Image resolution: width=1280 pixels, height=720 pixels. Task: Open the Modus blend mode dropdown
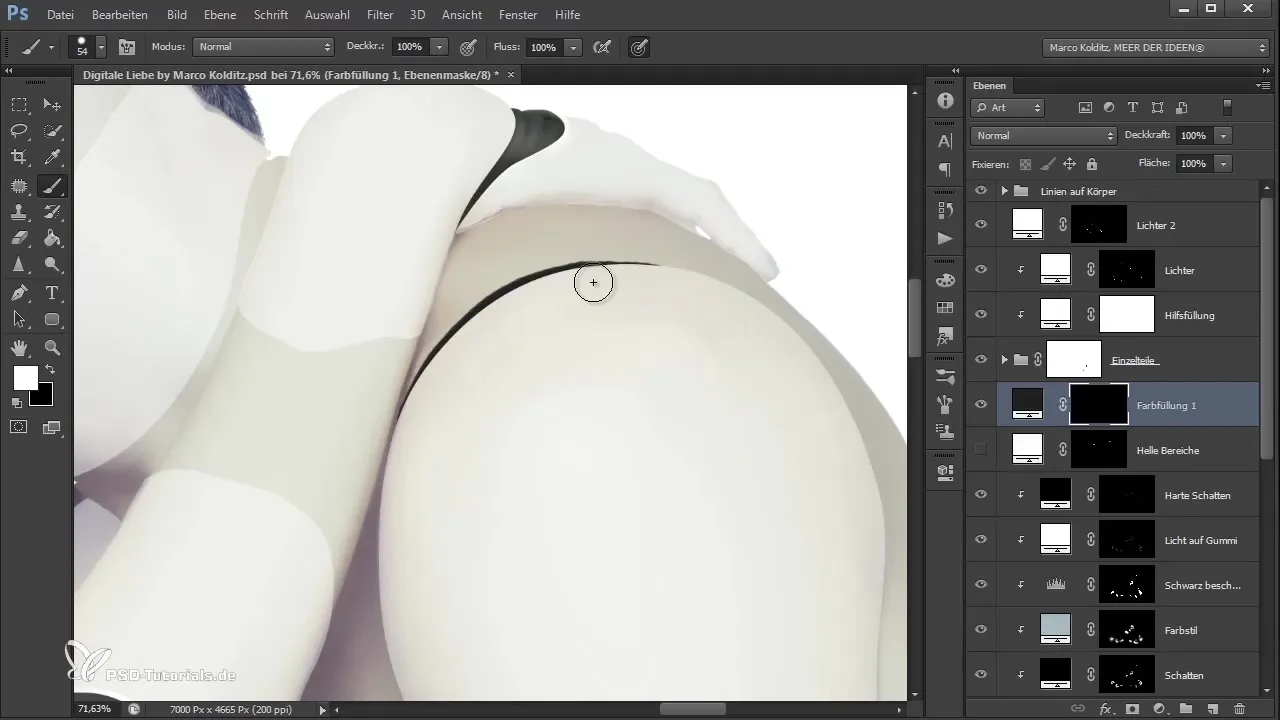coord(264,47)
